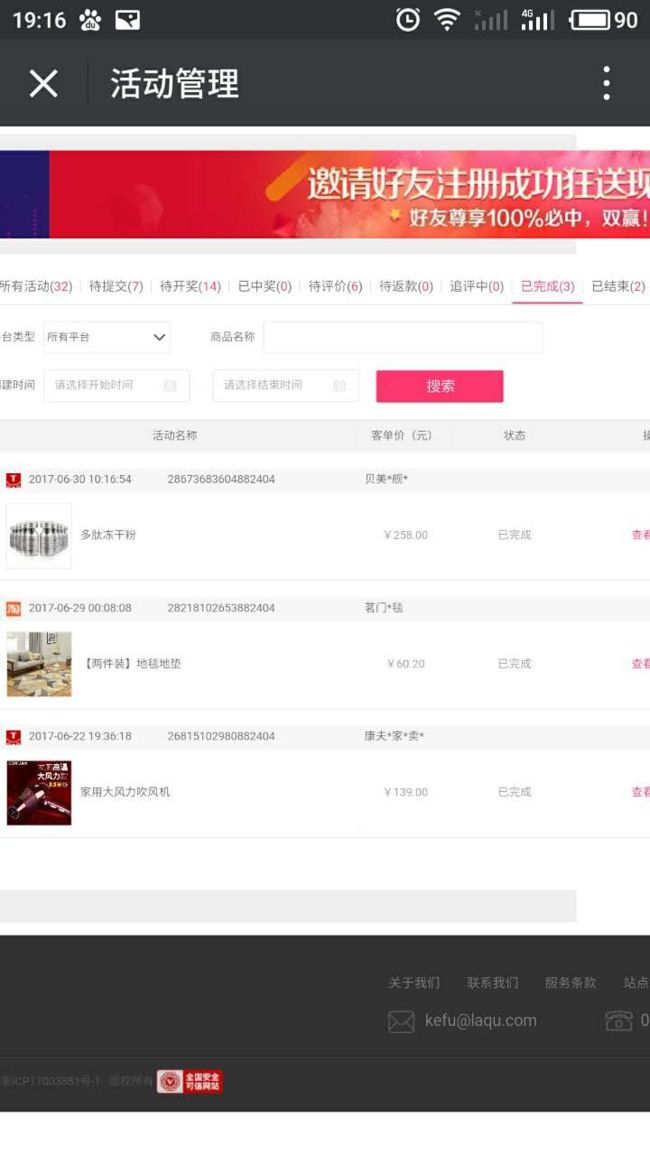
Task: Click the calendar icon in start time field
Action: click(170, 386)
